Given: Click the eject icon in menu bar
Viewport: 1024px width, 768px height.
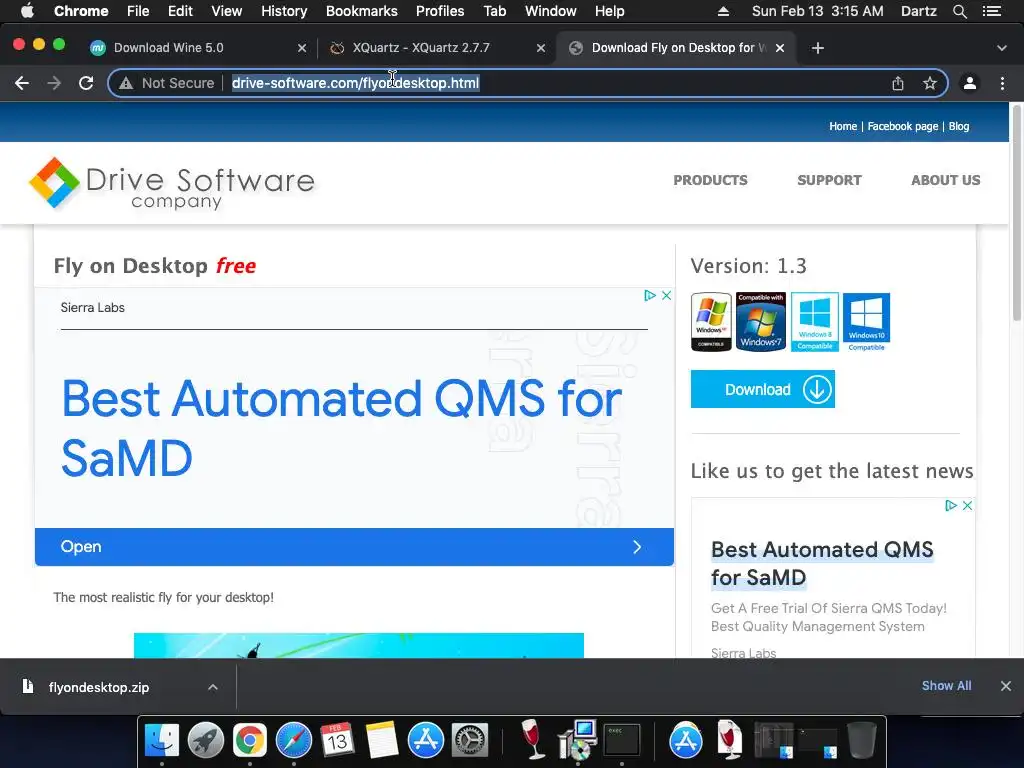Looking at the screenshot, I should [x=723, y=11].
